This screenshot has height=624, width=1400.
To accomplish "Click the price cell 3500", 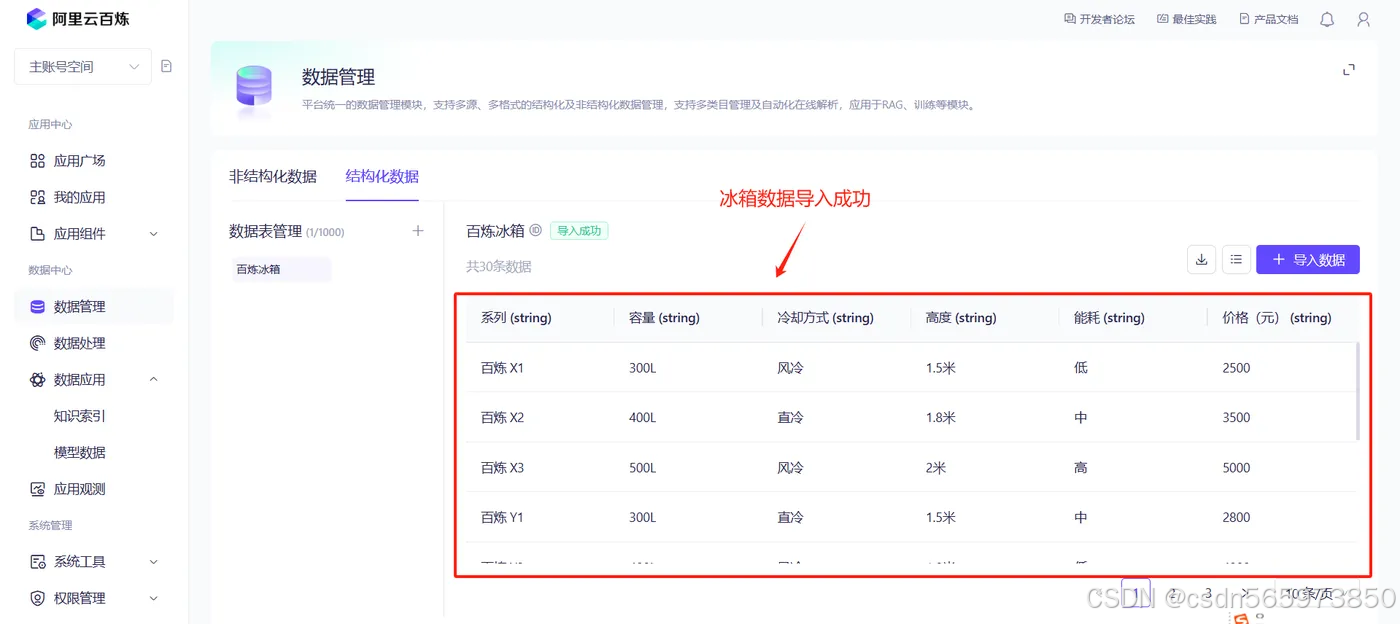I will pyautogui.click(x=1236, y=418).
